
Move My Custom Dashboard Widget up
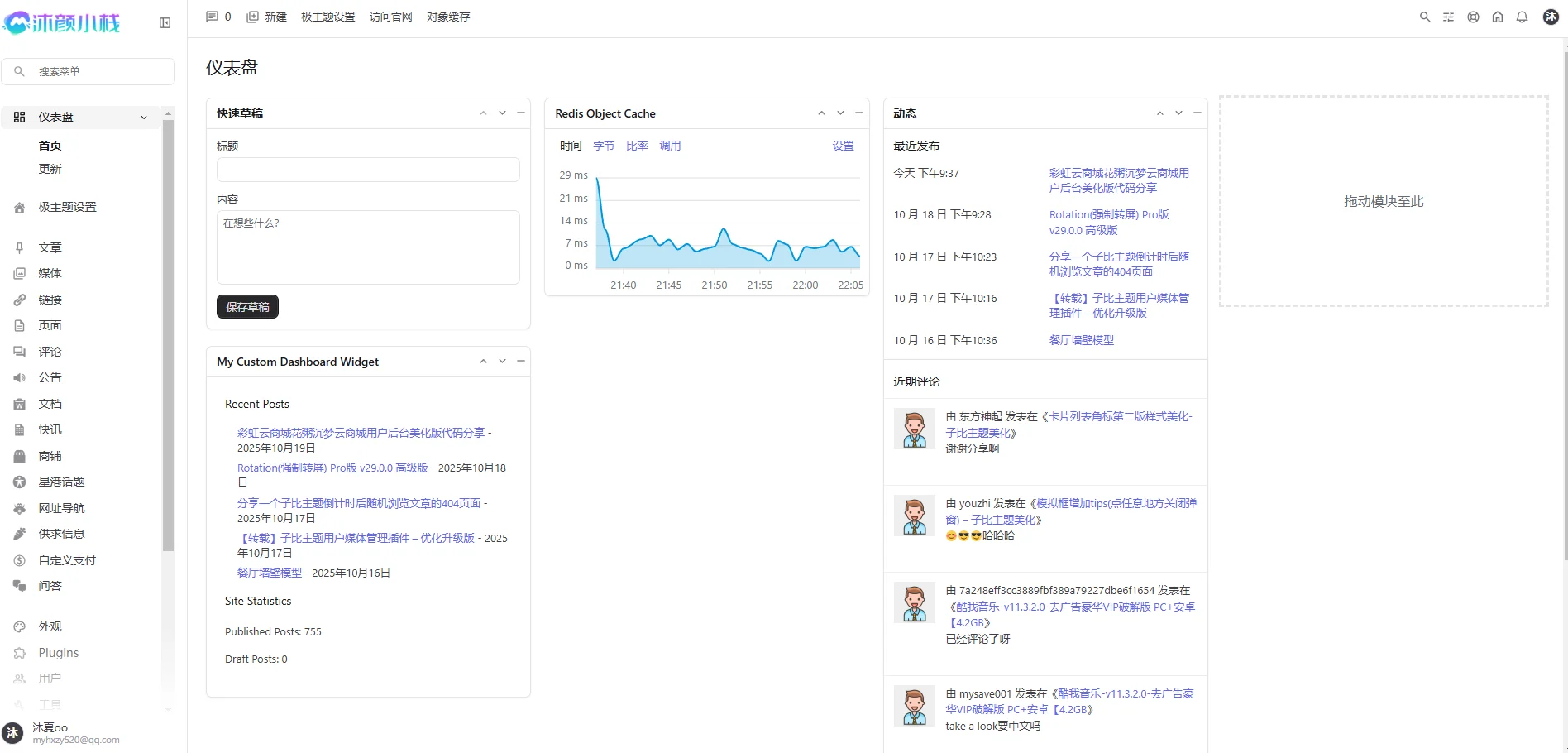483,361
